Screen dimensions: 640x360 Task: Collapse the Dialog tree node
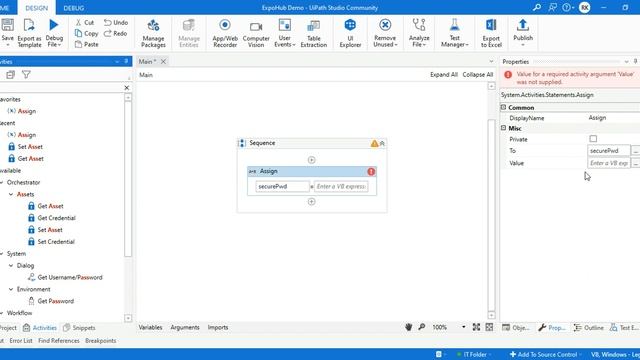pyautogui.click(x=11, y=265)
